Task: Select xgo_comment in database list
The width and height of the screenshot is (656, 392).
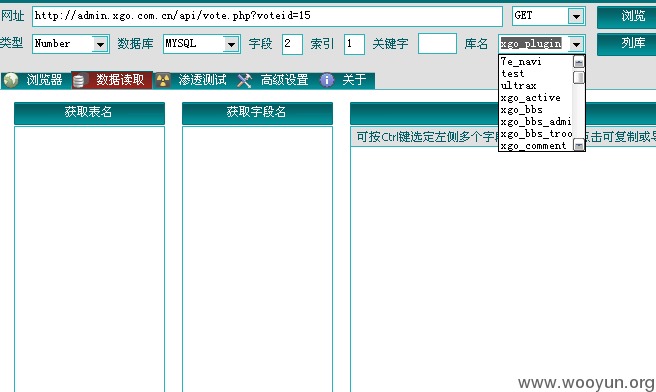Action: click(x=536, y=146)
